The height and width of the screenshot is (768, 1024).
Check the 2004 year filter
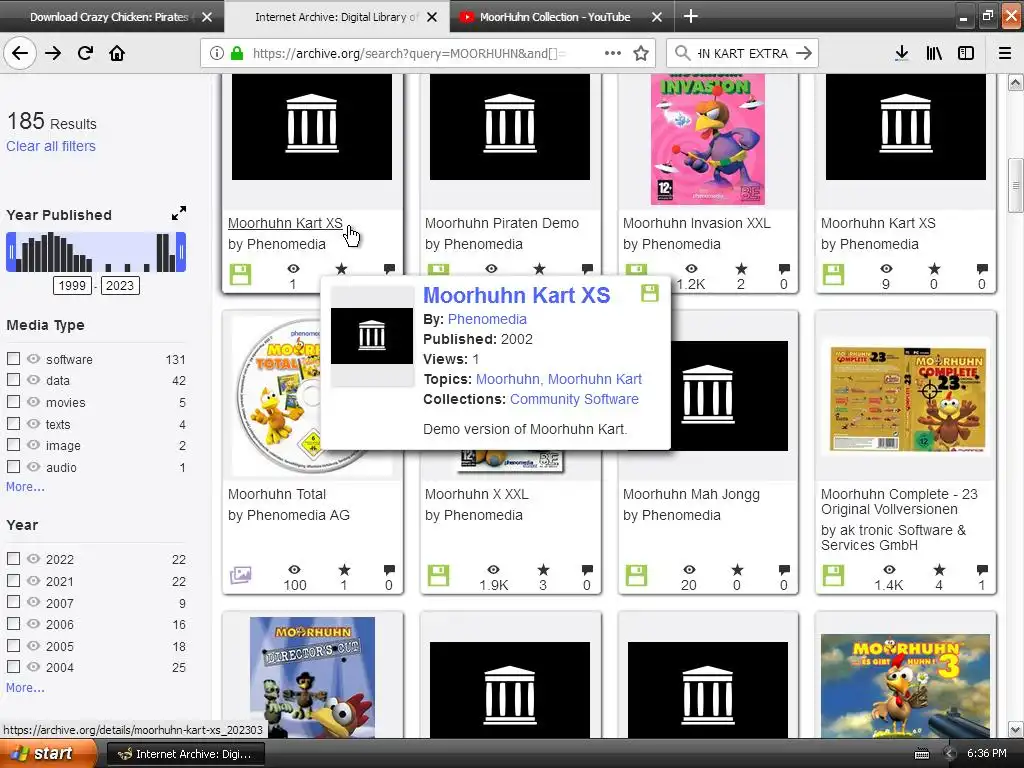(x=13, y=667)
